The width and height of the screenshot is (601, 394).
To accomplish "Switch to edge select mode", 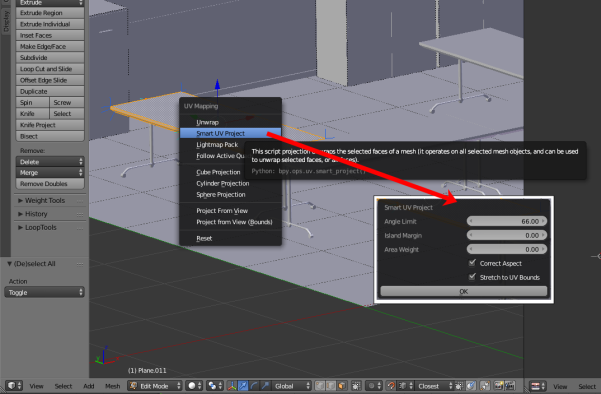I will point(331,386).
